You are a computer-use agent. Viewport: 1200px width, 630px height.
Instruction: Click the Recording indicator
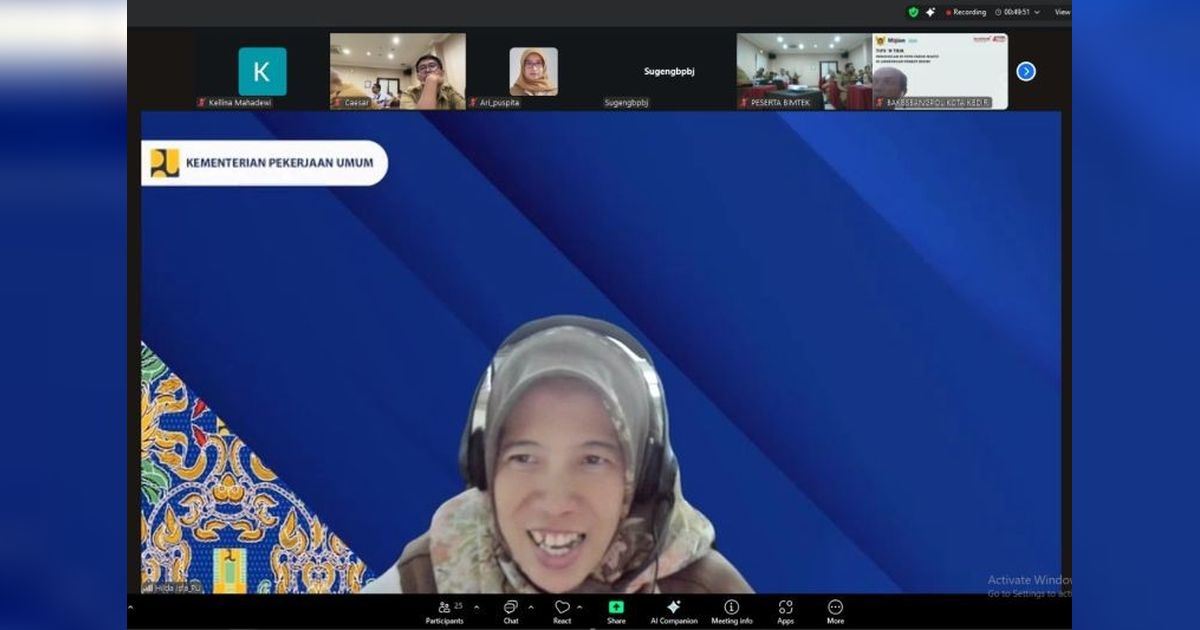point(966,12)
